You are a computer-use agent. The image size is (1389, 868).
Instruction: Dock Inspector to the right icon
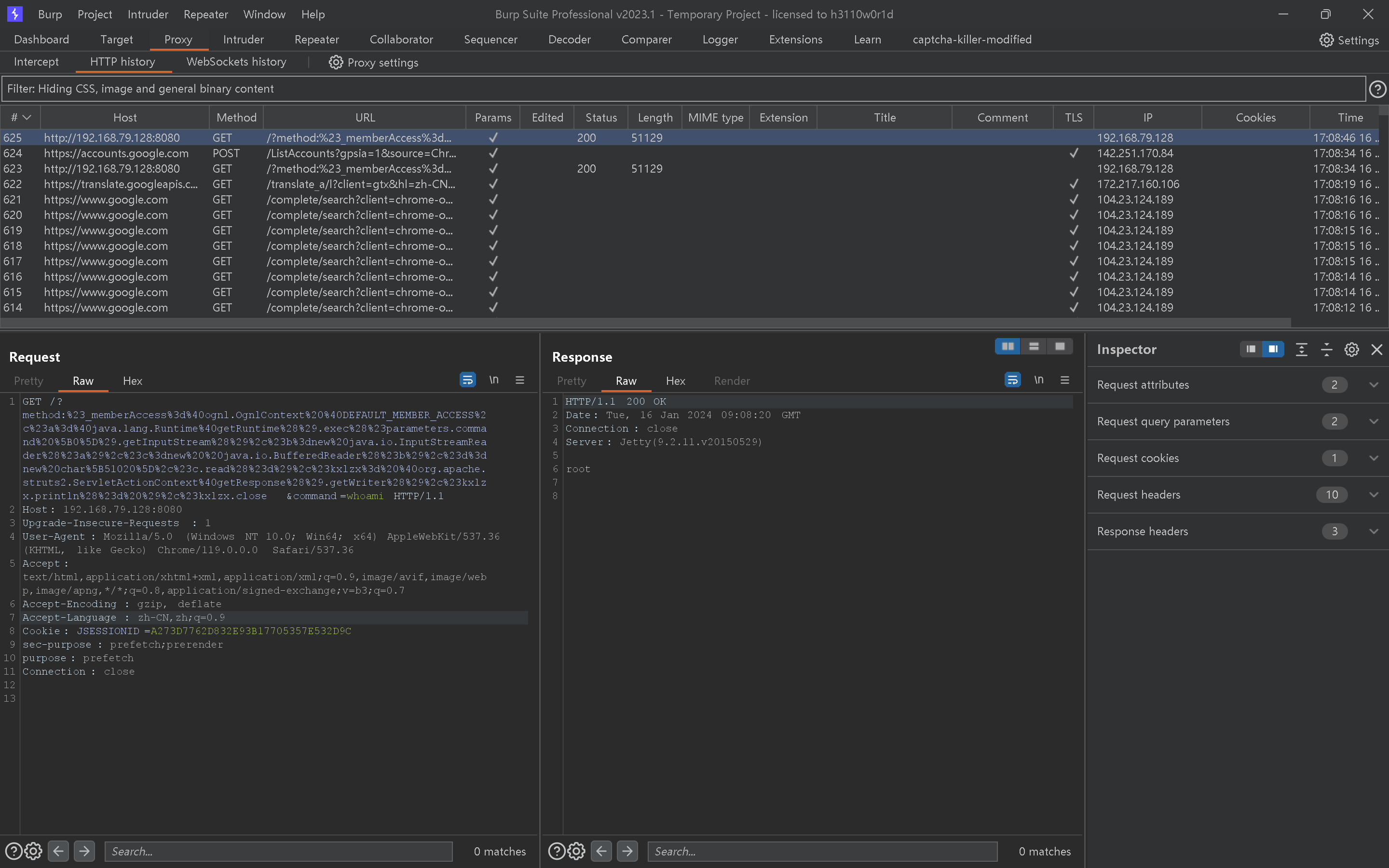click(x=1272, y=349)
